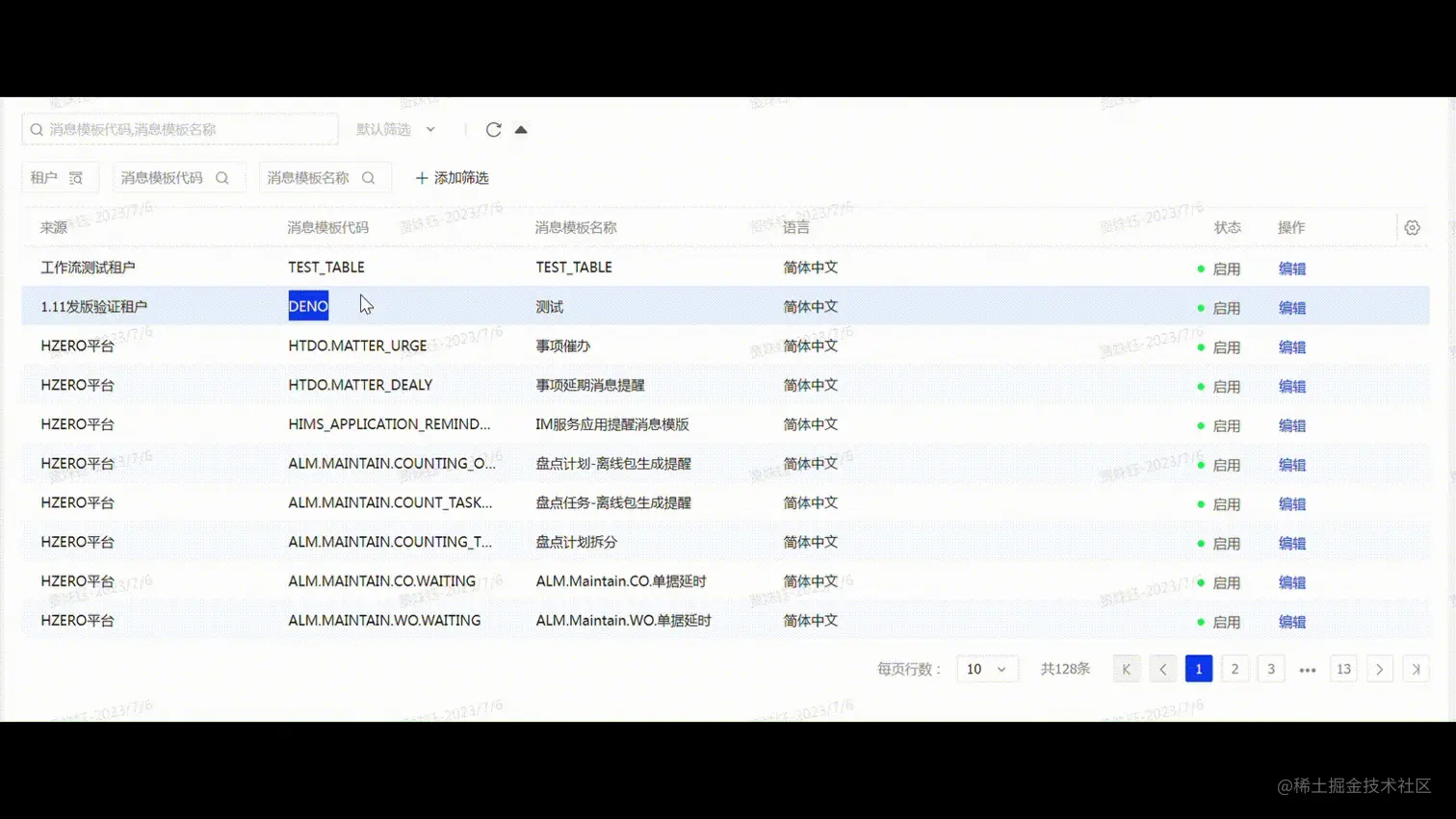Click the search icon in 消息模板代码 filter
This screenshot has height=819, width=1456.
click(221, 177)
